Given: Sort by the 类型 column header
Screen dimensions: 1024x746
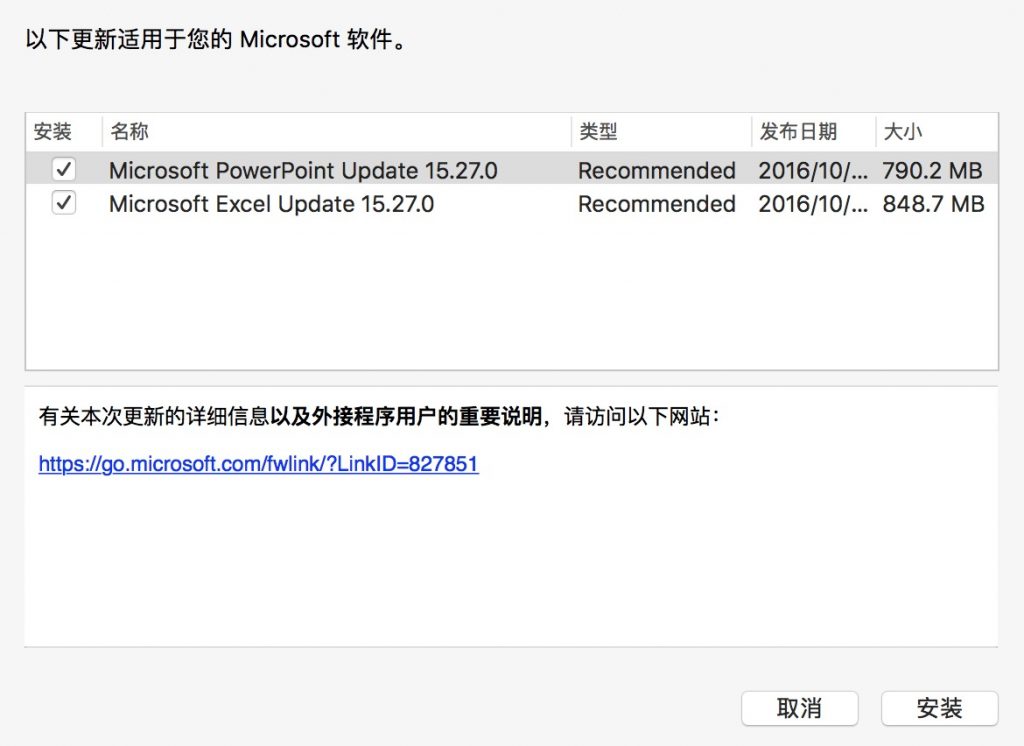Looking at the screenshot, I should pos(661,132).
